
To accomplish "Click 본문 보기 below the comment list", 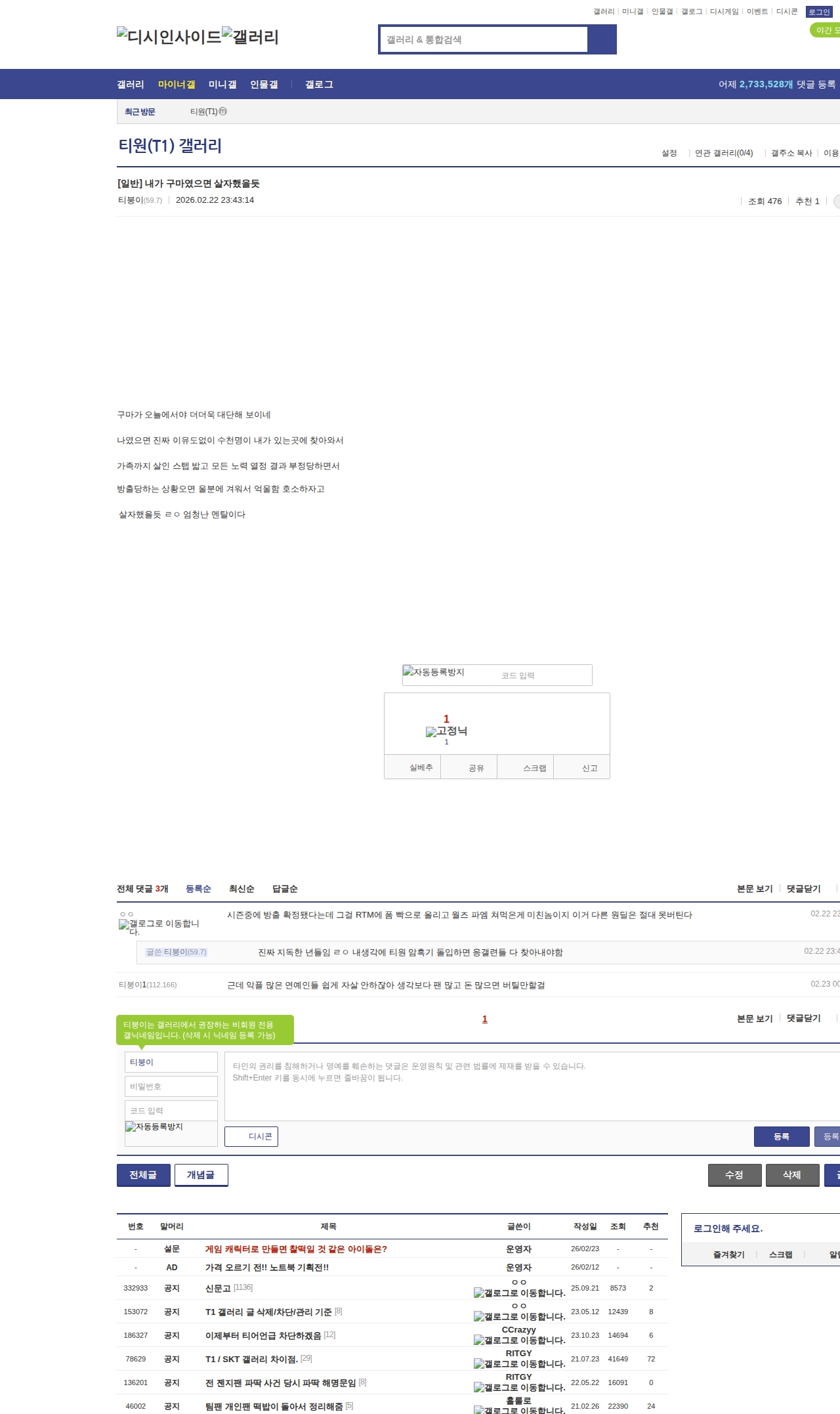I will pos(755,1019).
